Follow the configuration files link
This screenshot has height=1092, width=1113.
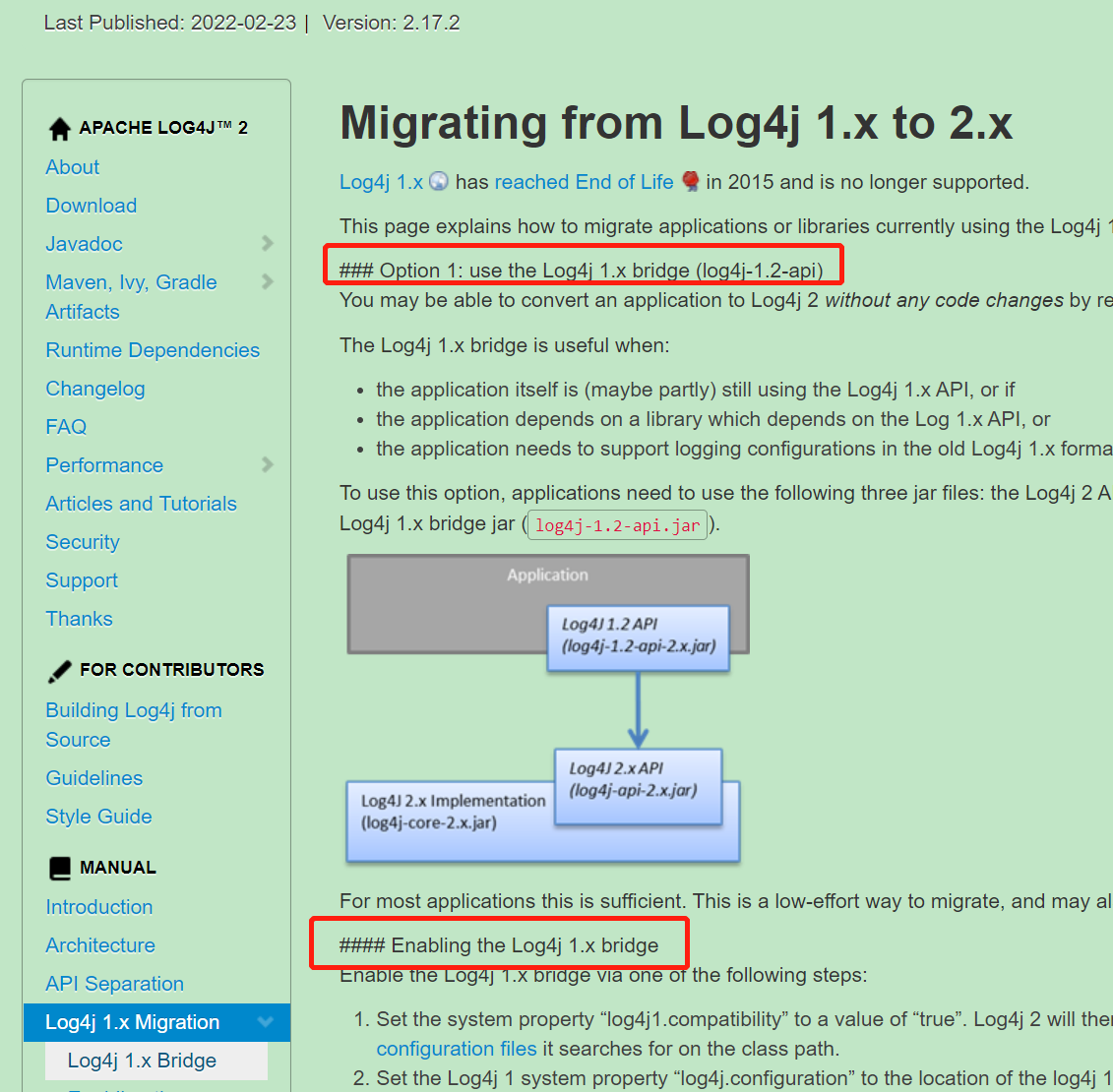coord(457,1049)
